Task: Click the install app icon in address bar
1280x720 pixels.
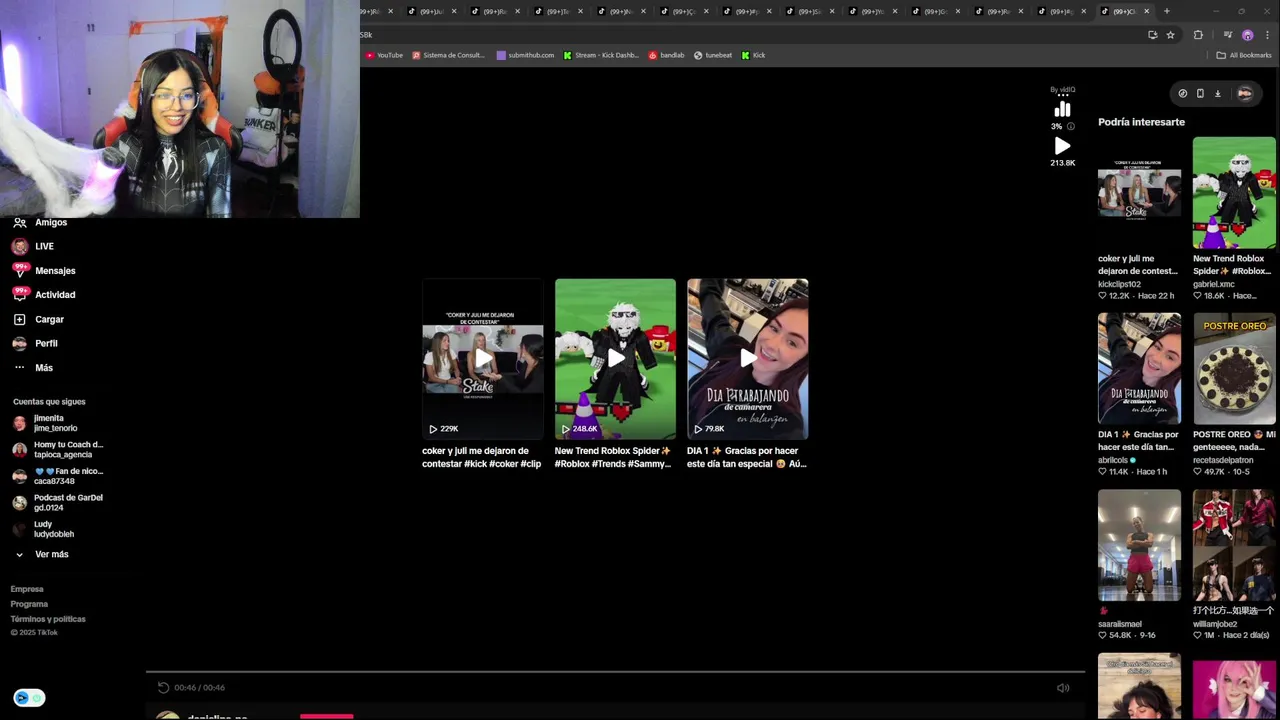Action: coord(1152,35)
